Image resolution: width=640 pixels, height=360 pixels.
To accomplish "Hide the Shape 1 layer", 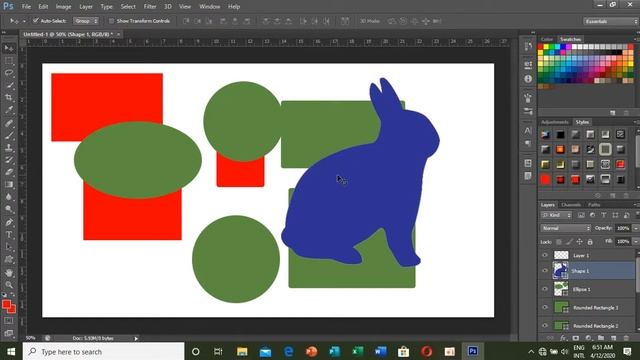I will pyautogui.click(x=545, y=271).
